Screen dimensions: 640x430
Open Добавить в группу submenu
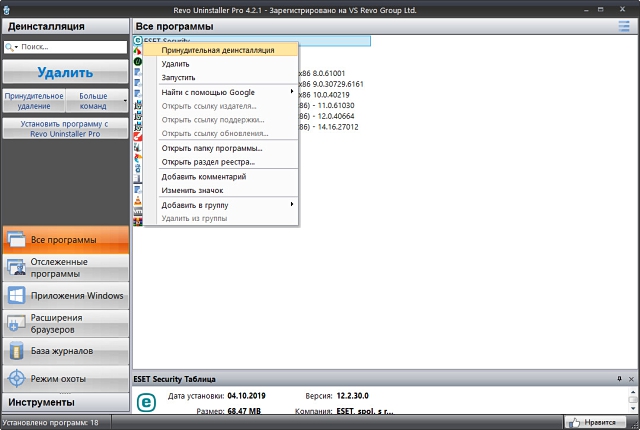click(221, 205)
